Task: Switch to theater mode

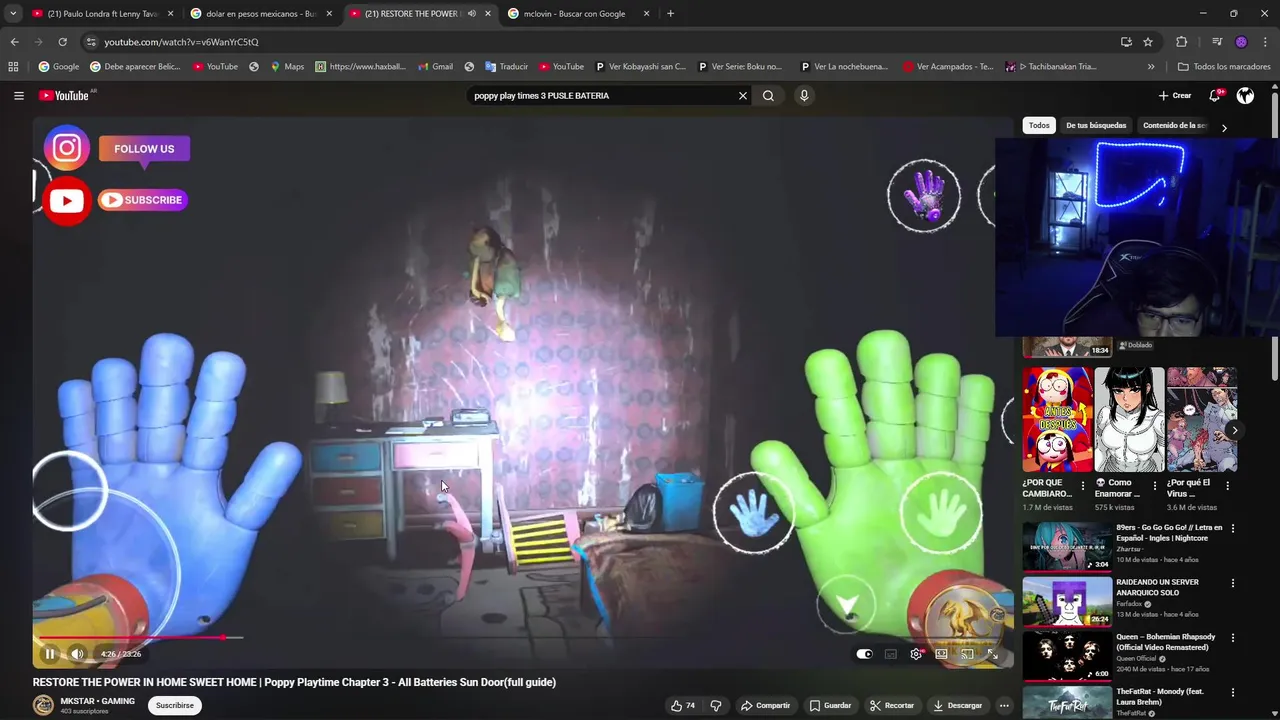Action: pyautogui.click(x=941, y=654)
